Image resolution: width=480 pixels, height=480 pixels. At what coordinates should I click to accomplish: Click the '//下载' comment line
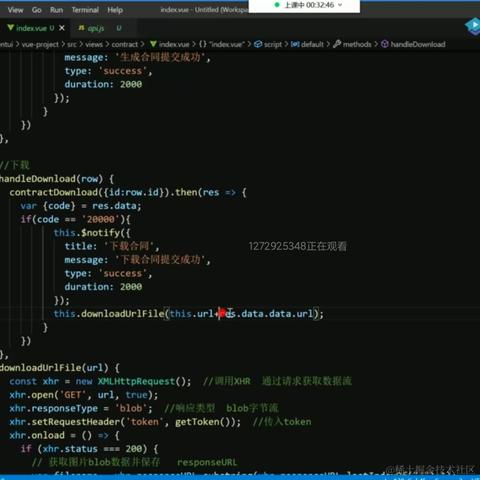15,165
